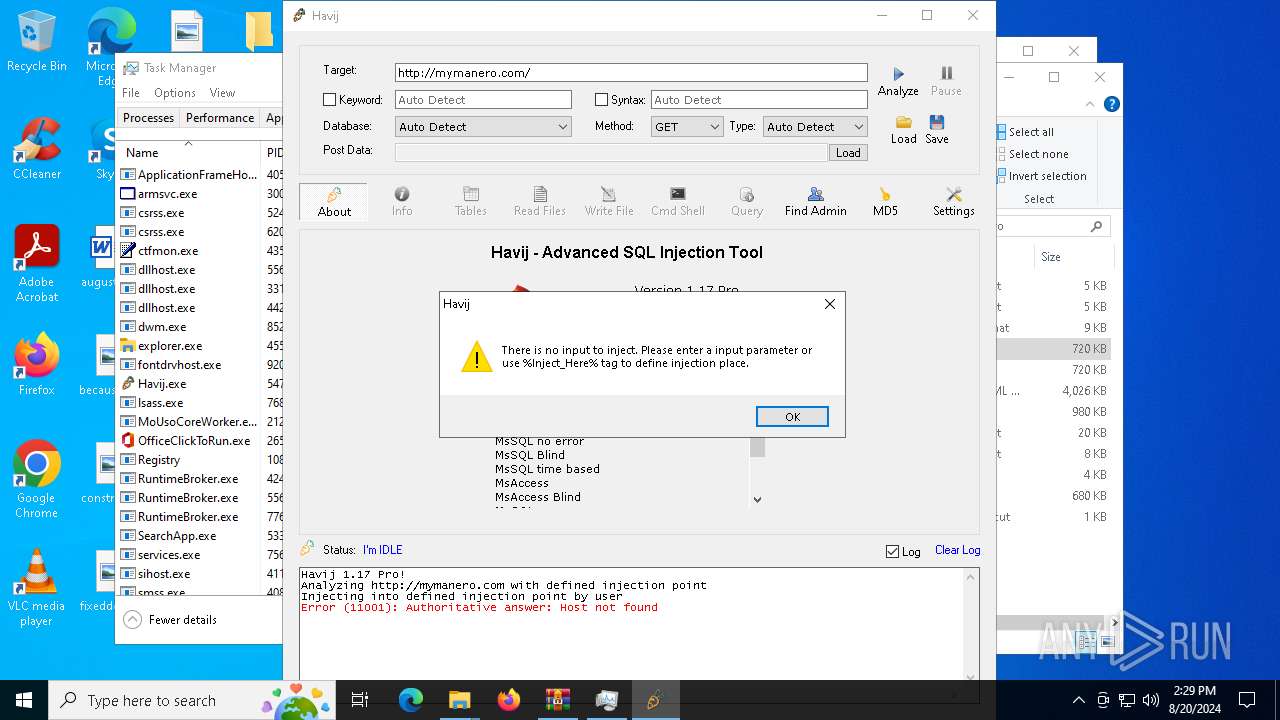The height and width of the screenshot is (720, 1280).
Task: Open Microsoft Edge from the taskbar
Action: [x=411, y=700]
